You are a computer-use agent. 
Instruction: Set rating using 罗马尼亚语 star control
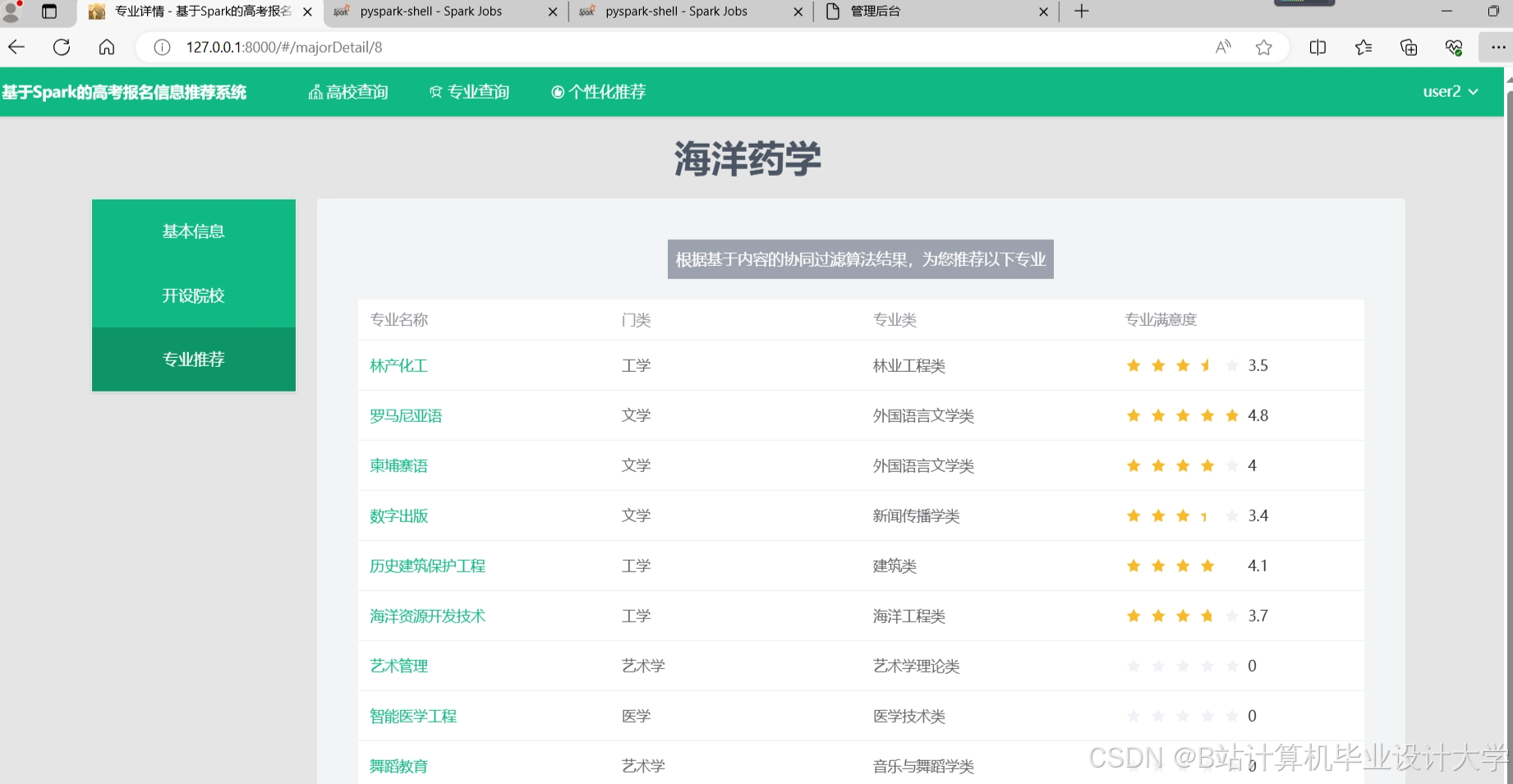tap(1183, 415)
